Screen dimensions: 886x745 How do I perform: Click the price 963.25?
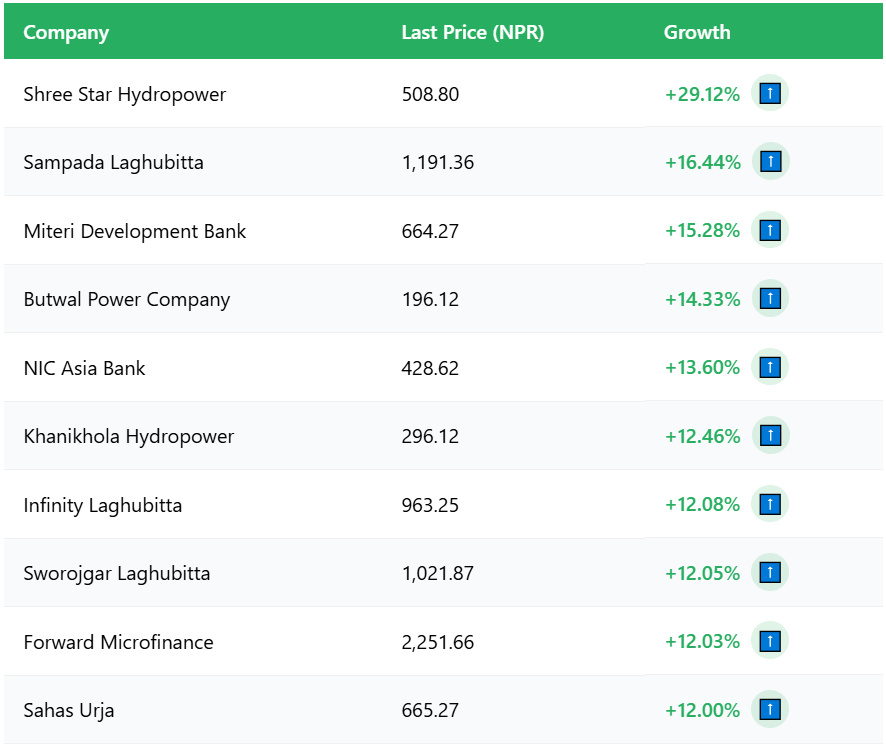click(x=430, y=505)
